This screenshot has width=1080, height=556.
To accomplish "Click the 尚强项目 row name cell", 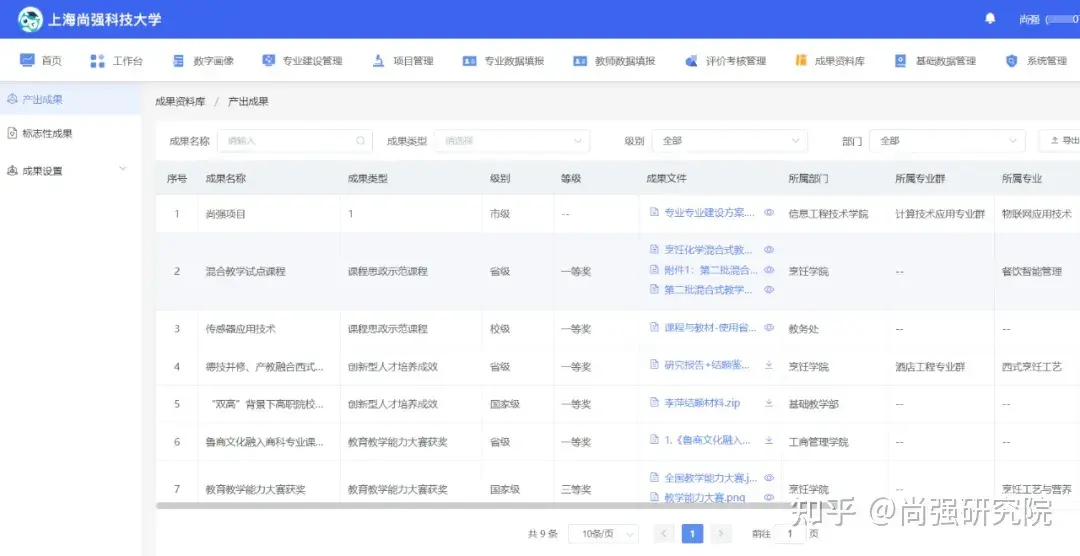I will [225, 214].
